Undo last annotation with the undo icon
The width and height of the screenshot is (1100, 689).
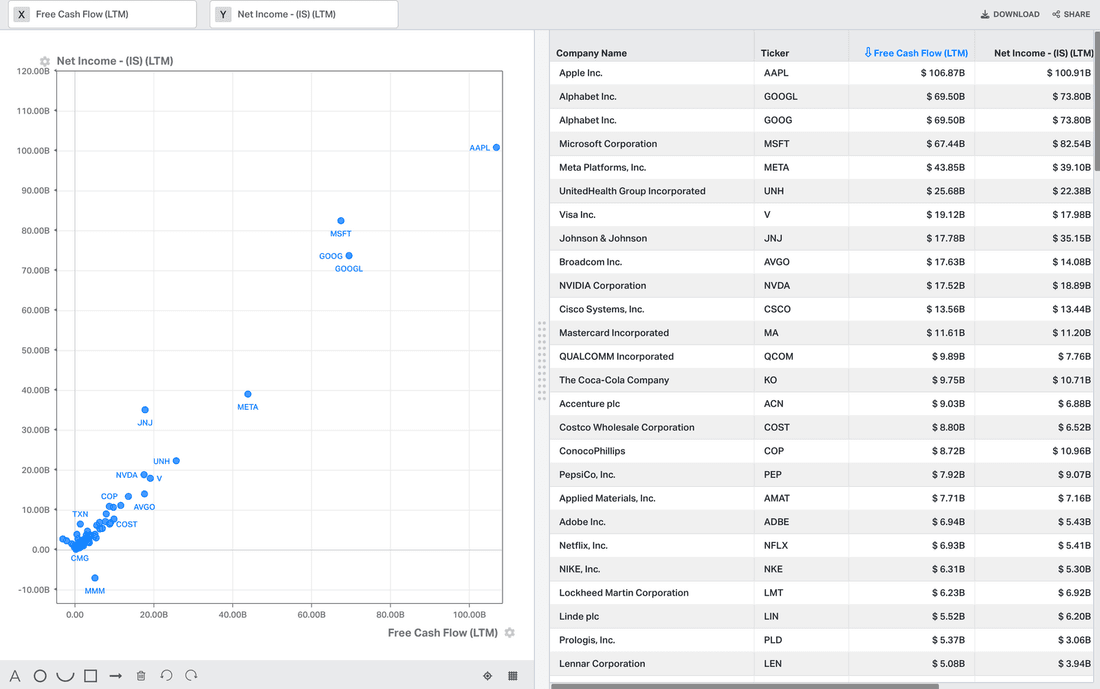(x=166, y=675)
